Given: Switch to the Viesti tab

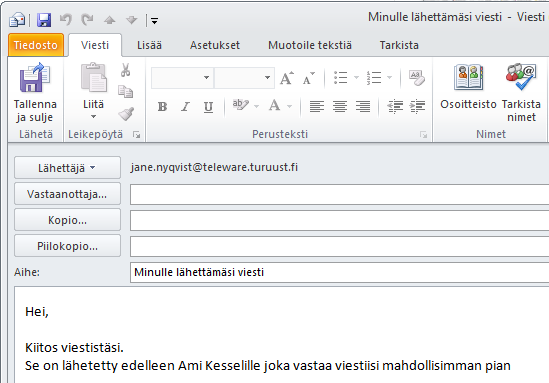Looking at the screenshot, I should click(x=95, y=45).
